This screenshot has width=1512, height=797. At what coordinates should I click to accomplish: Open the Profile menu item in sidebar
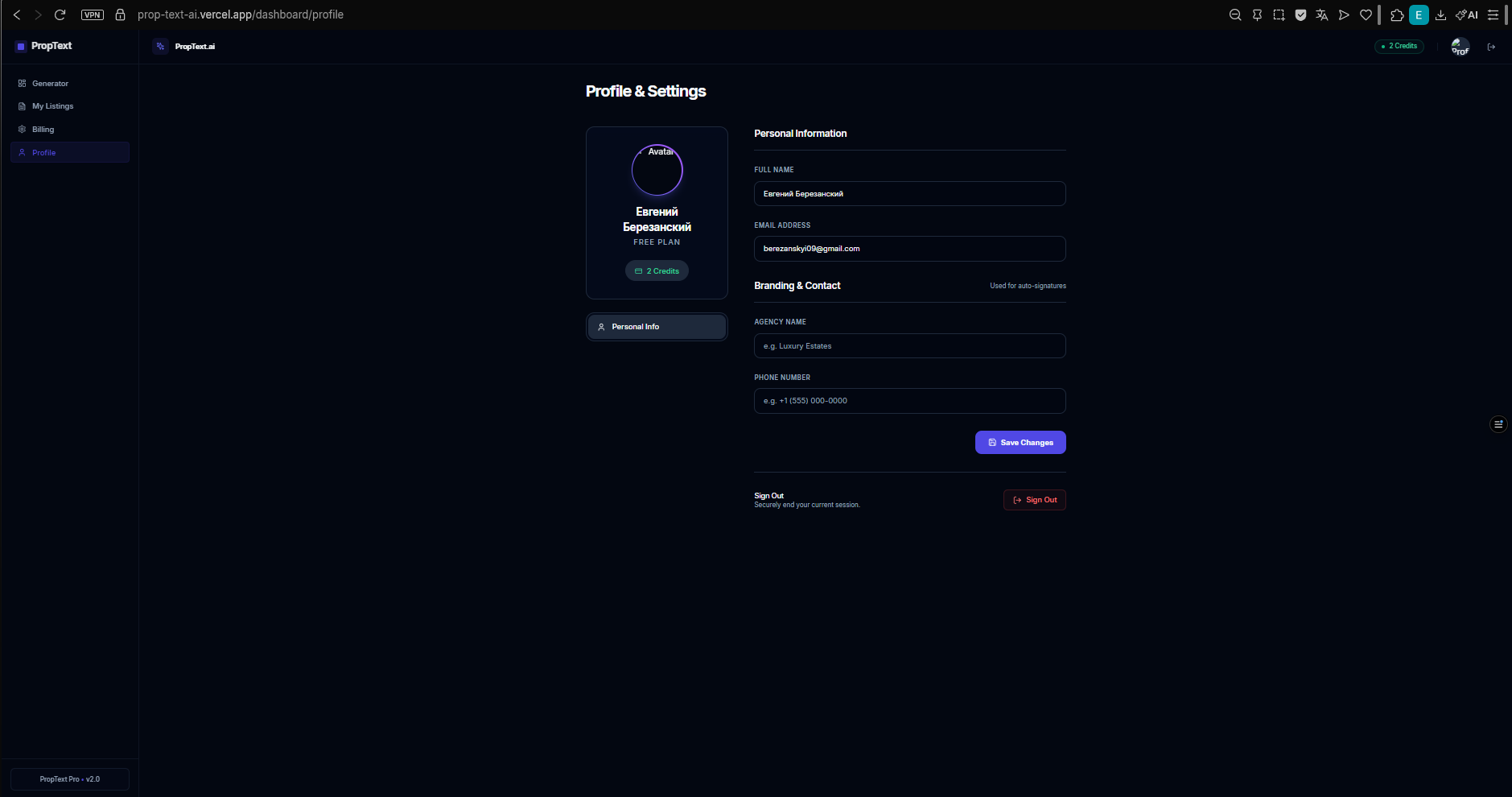pos(44,152)
